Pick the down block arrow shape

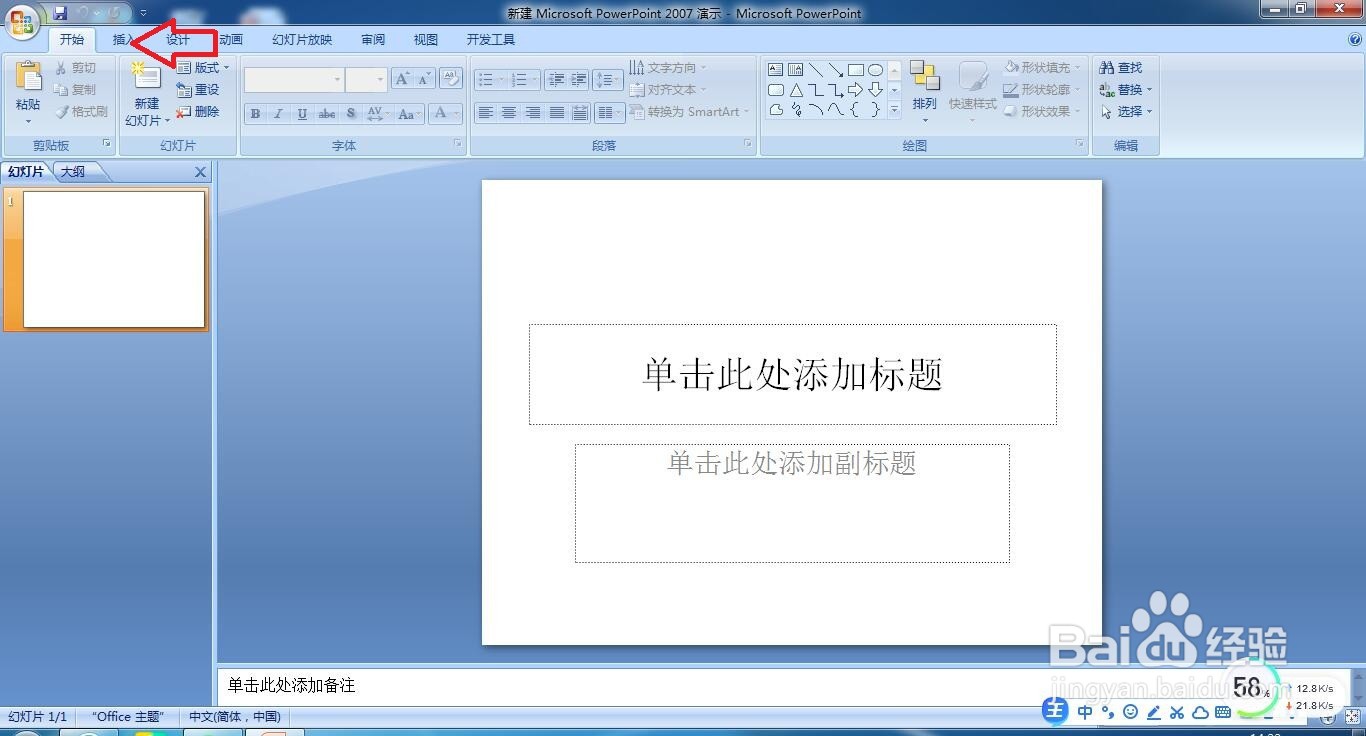(x=876, y=90)
